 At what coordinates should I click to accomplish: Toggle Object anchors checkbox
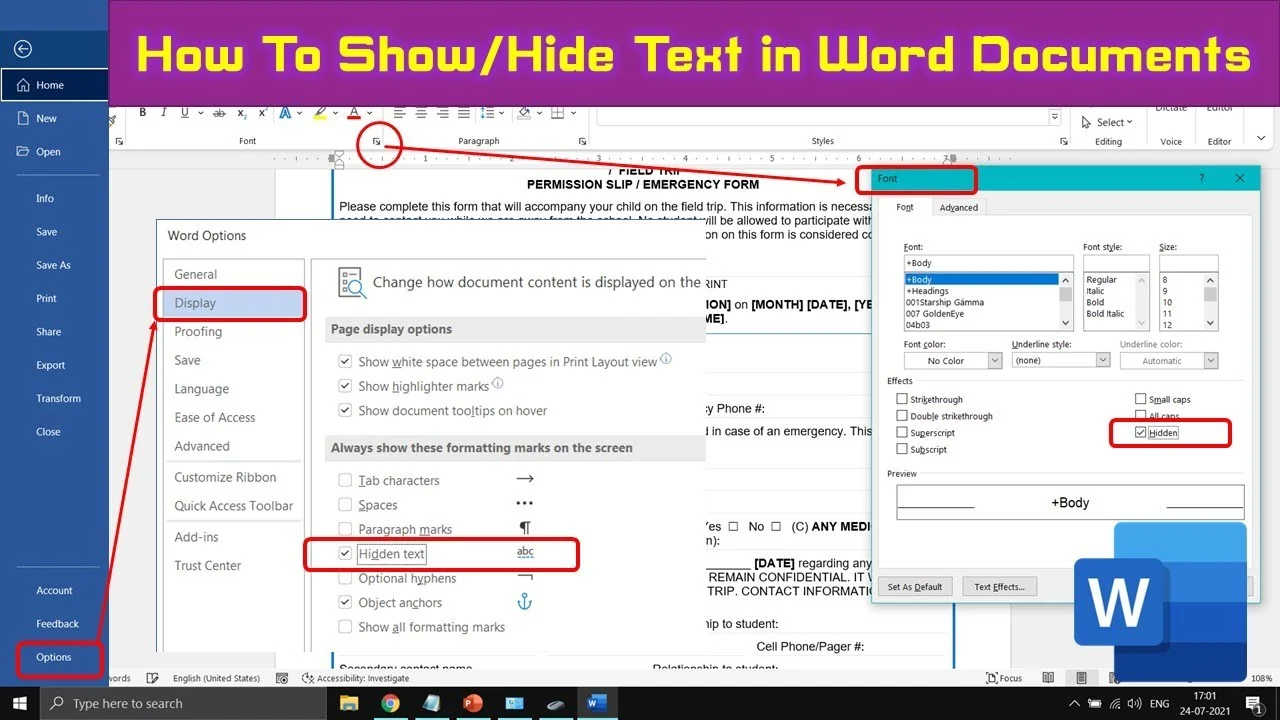tap(345, 602)
